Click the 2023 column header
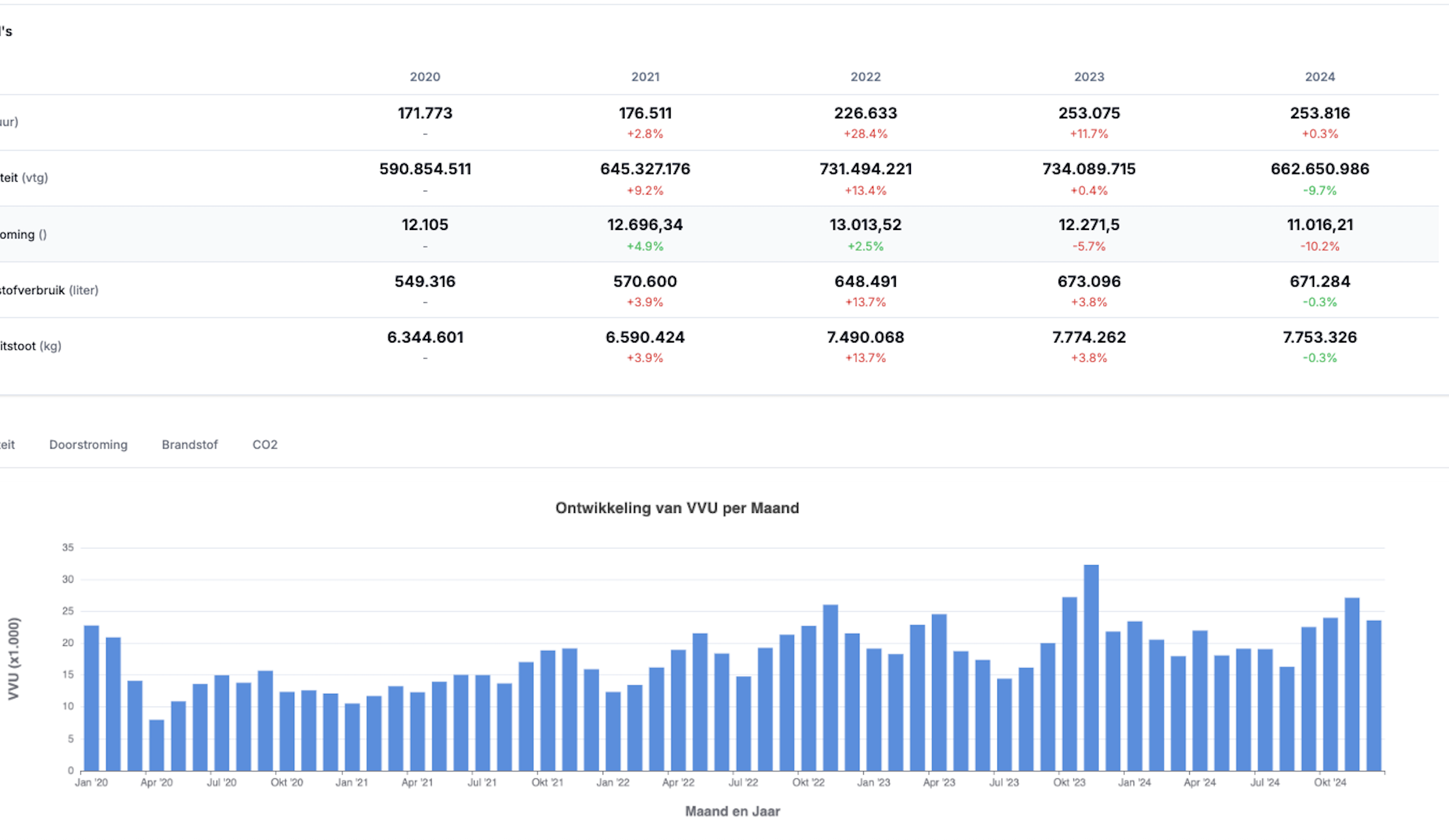The width and height of the screenshot is (1449, 840). point(1089,77)
